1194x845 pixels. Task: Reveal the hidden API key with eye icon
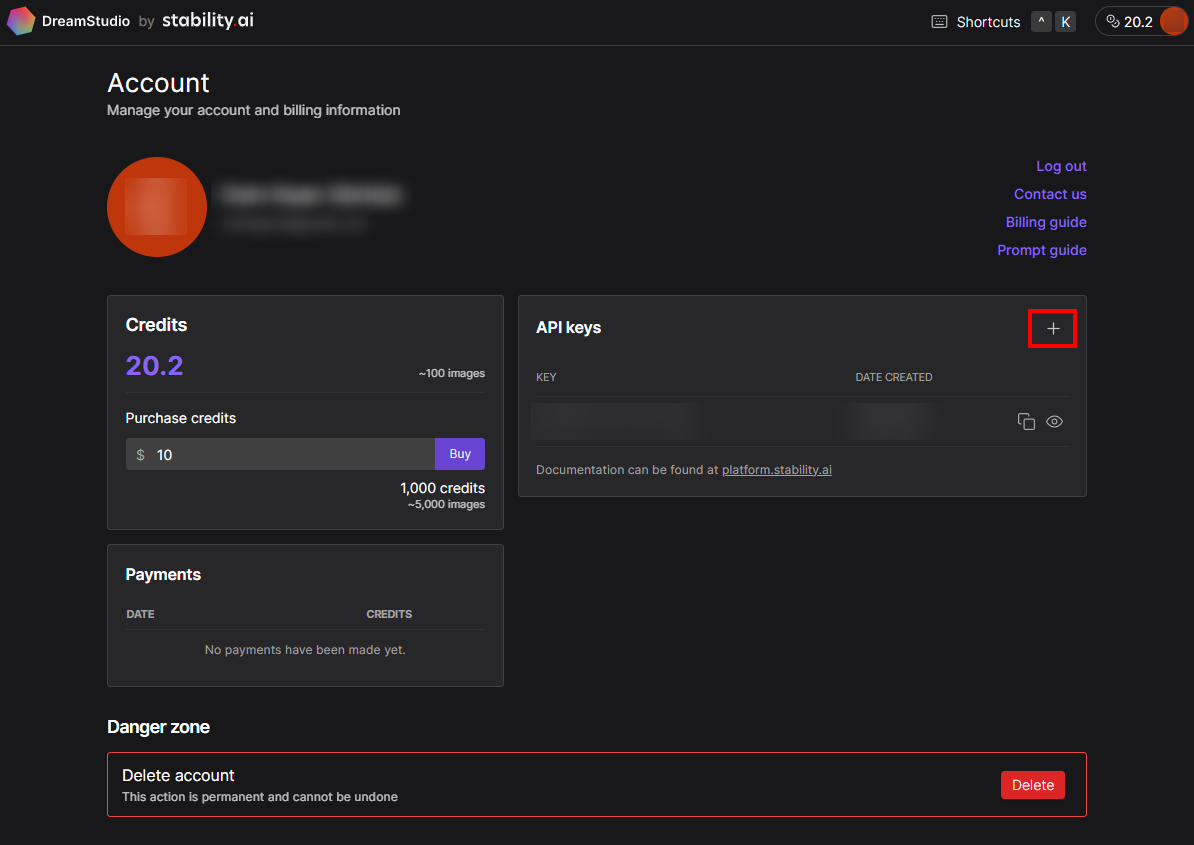point(1054,422)
